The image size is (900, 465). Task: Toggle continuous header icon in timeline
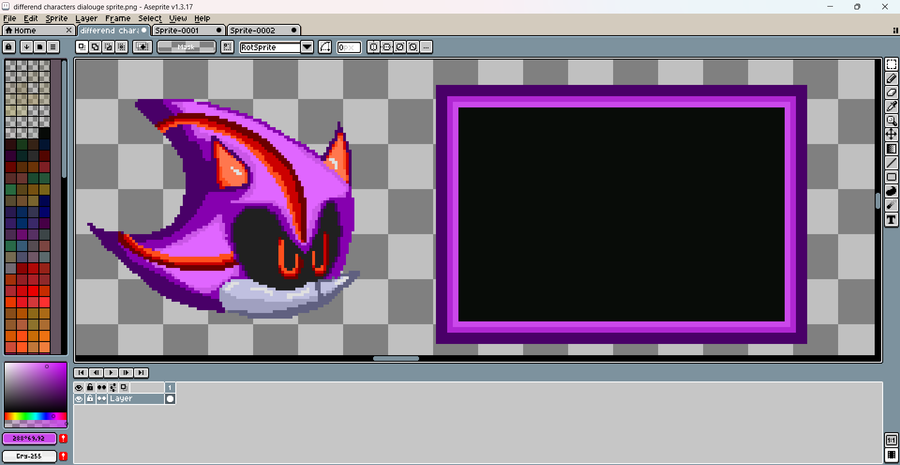coord(102,388)
